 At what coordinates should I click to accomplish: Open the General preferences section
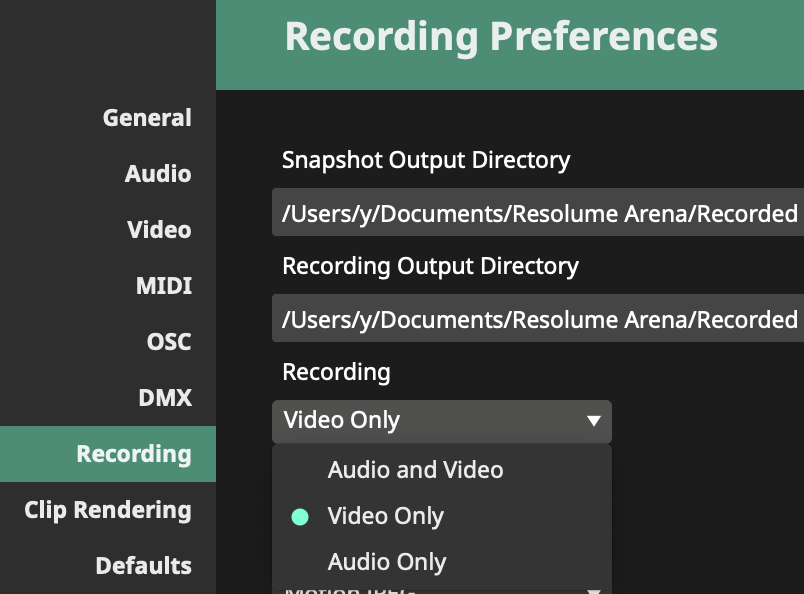coord(146,118)
